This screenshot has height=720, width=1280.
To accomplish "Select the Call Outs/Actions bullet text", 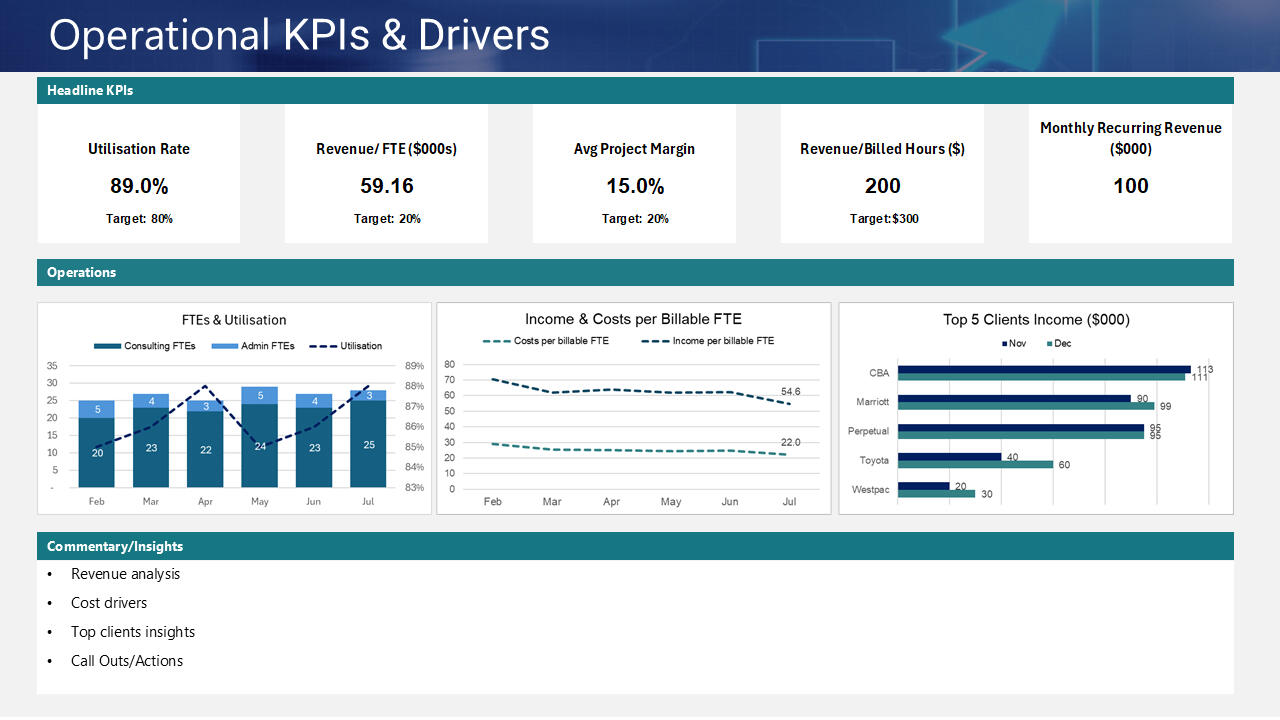I will click(127, 661).
